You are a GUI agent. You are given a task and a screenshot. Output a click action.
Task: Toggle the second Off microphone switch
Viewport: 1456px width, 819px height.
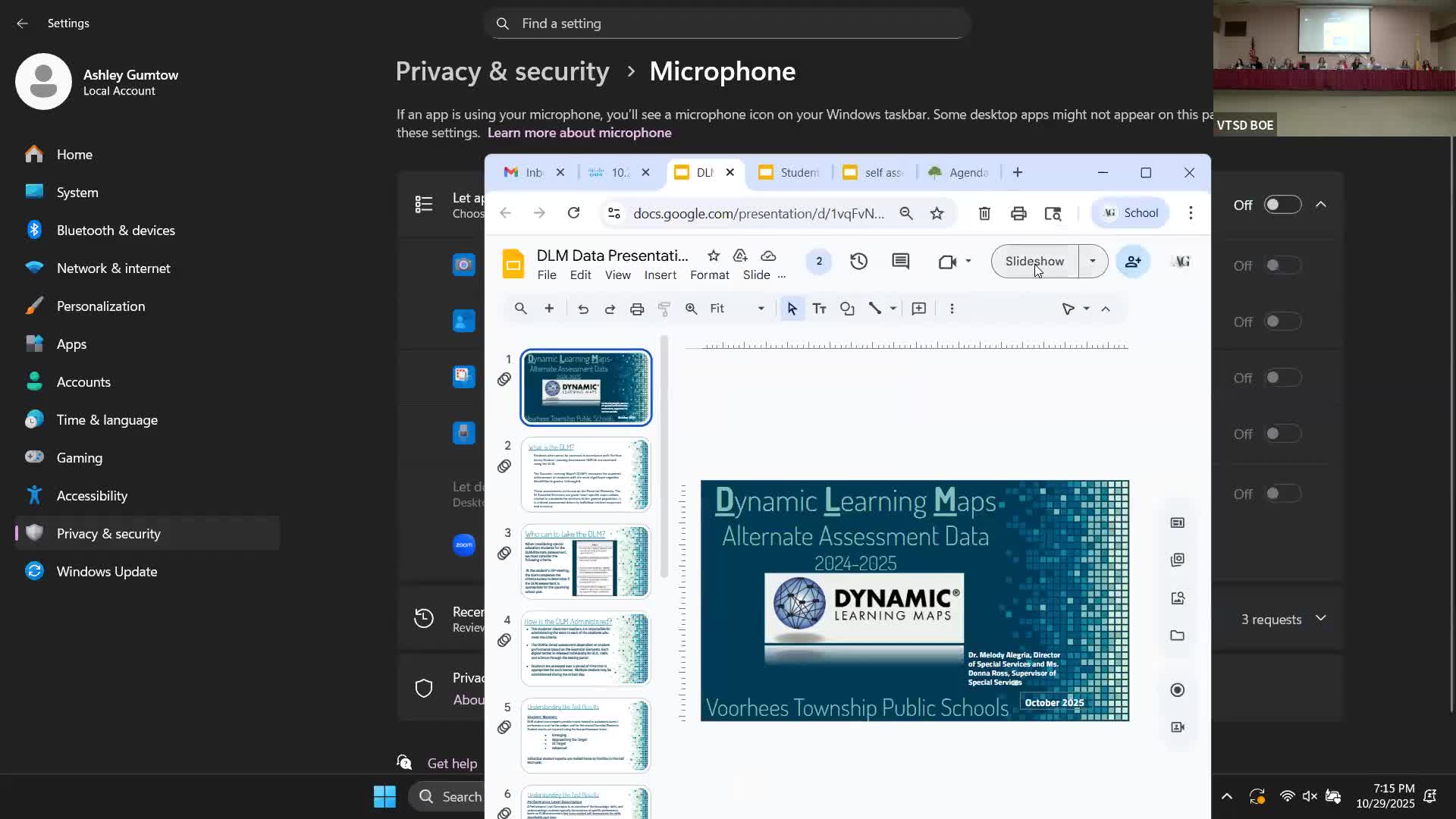(x=1282, y=265)
